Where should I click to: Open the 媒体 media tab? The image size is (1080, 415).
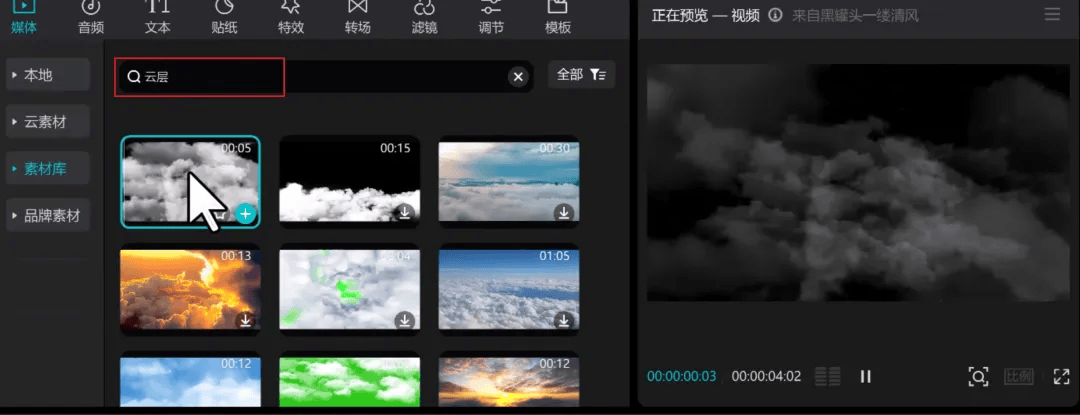tap(24, 18)
